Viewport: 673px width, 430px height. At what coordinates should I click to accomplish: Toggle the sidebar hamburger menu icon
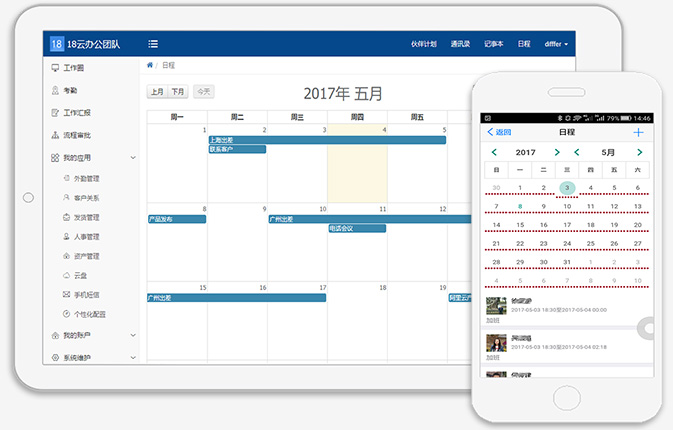(153, 44)
